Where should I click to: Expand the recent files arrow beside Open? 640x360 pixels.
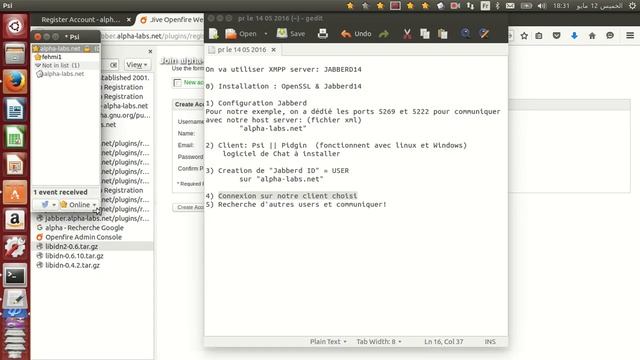[266, 34]
